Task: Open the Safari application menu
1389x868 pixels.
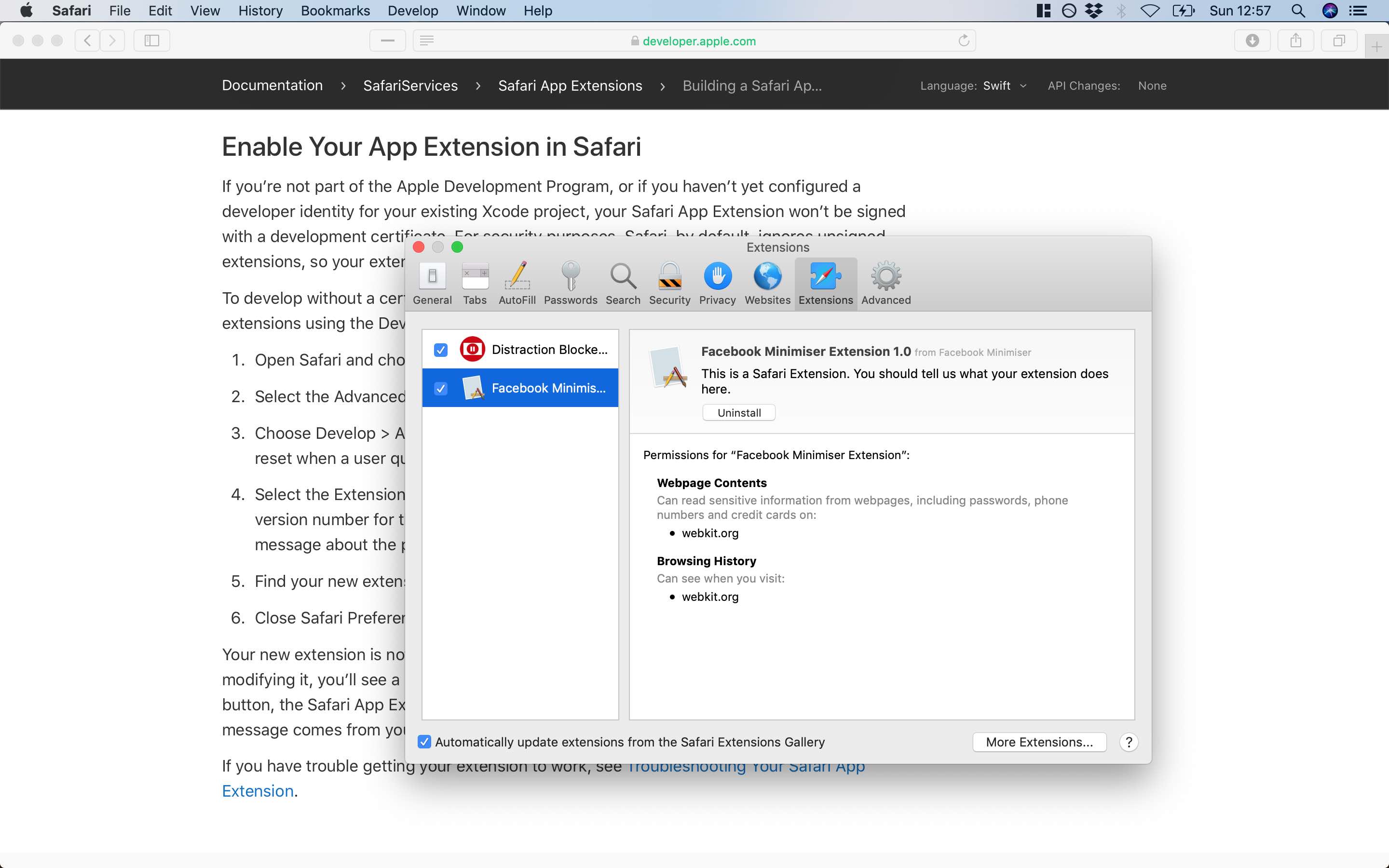Action: click(72, 10)
